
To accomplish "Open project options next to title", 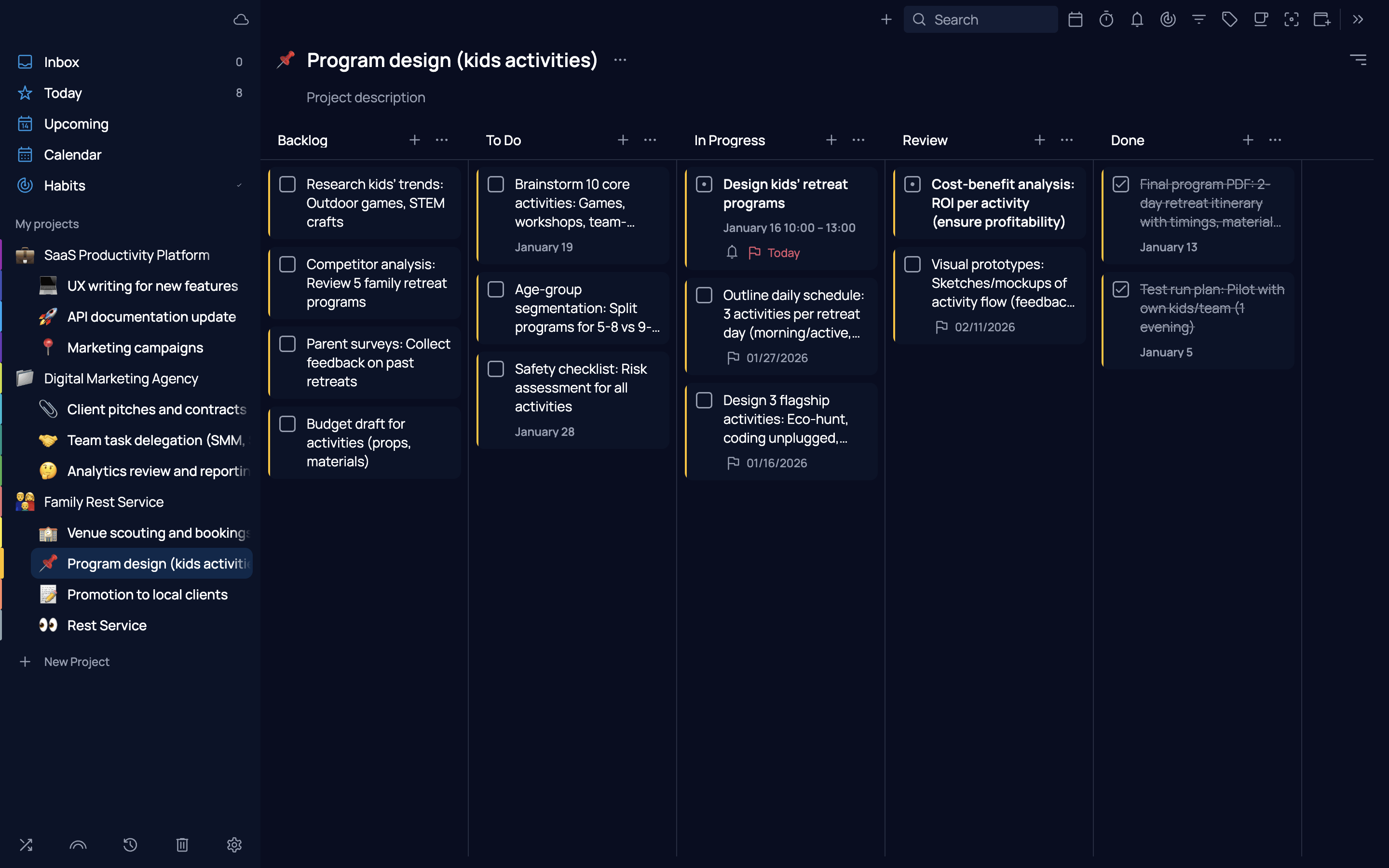I will click(x=620, y=60).
